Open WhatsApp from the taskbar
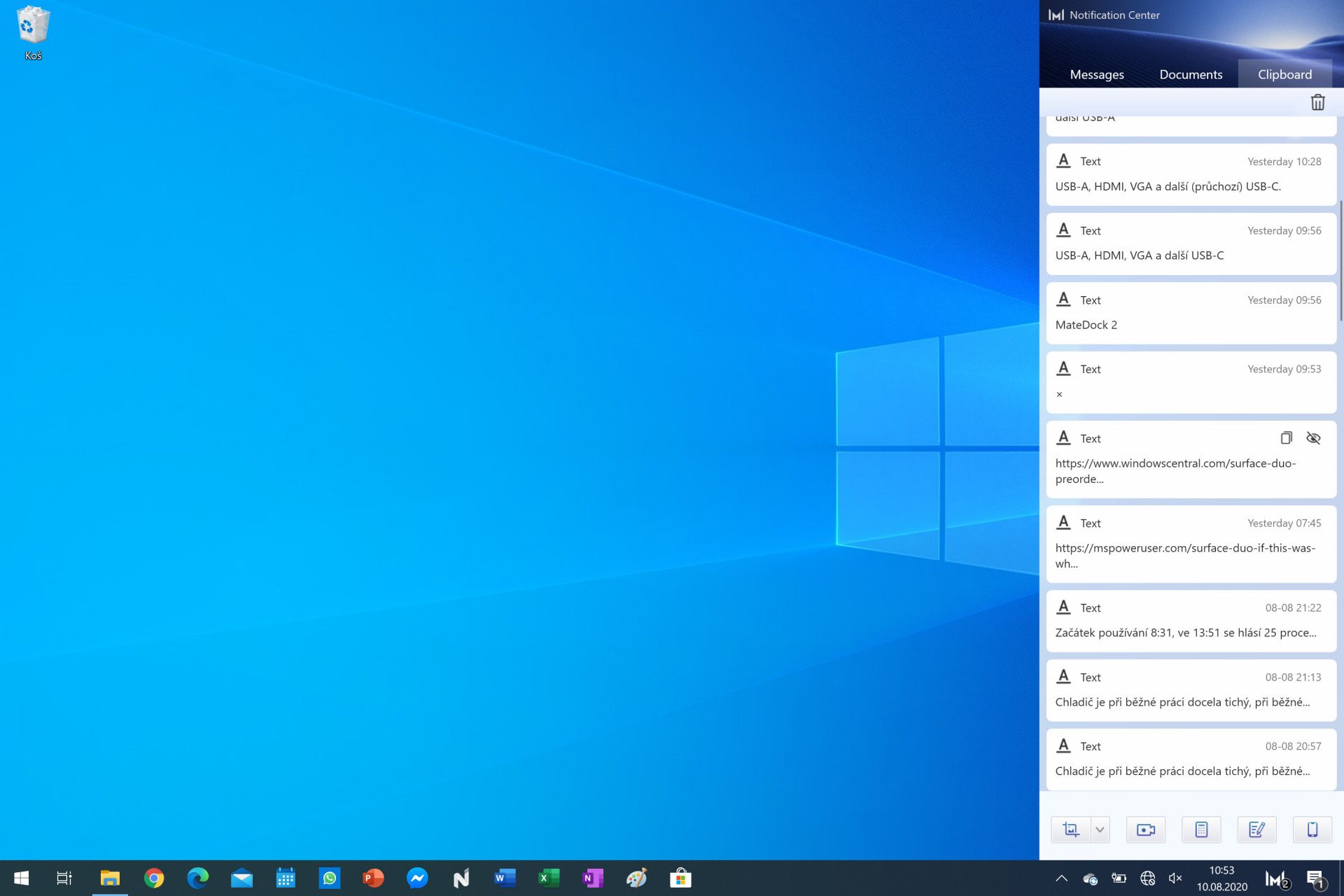Image resolution: width=1344 pixels, height=896 pixels. [330, 878]
